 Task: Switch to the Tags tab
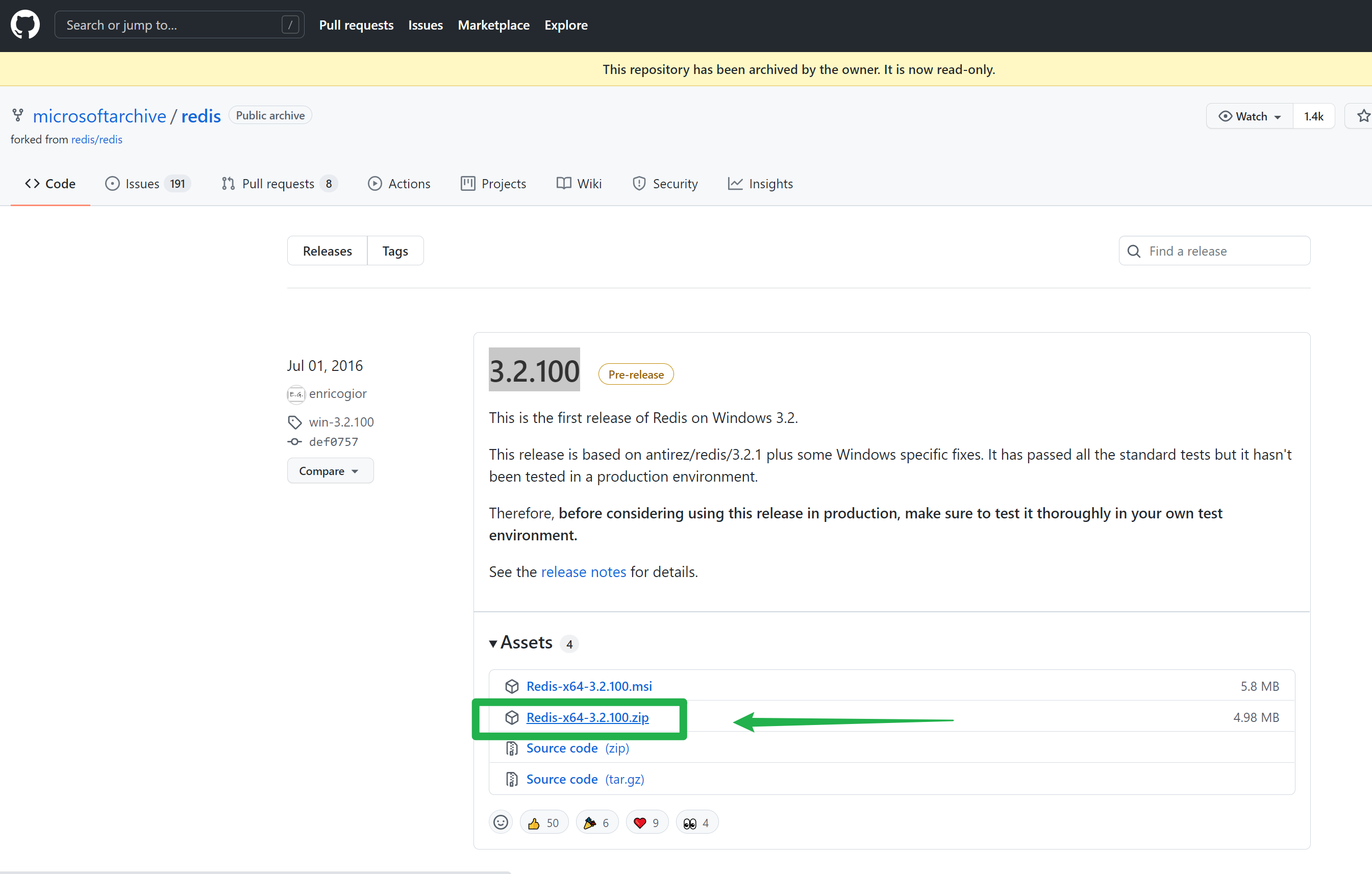tap(395, 251)
